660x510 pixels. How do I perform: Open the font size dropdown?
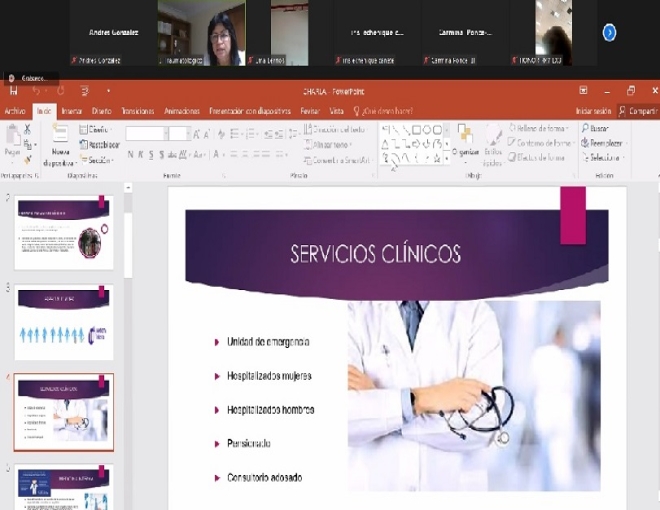pos(188,134)
